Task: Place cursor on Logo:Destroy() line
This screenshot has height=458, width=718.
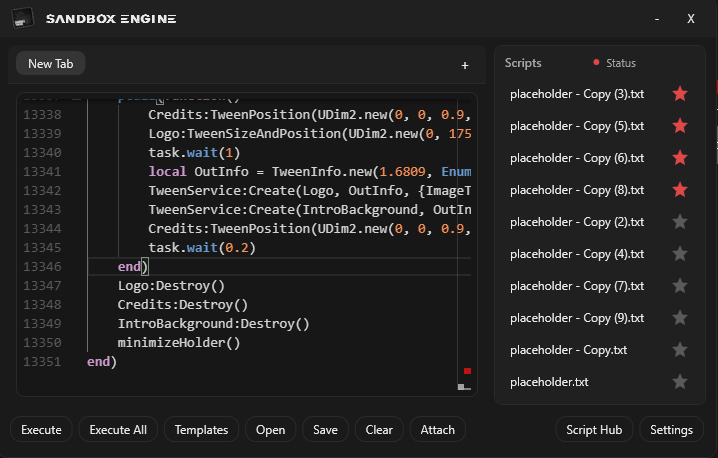Action: 171,286
